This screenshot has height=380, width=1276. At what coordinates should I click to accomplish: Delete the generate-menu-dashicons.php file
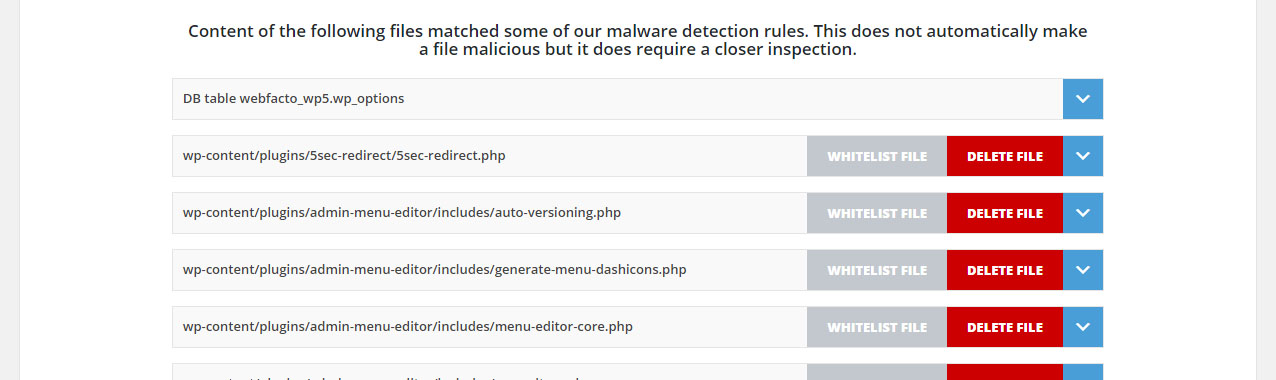tap(1005, 270)
